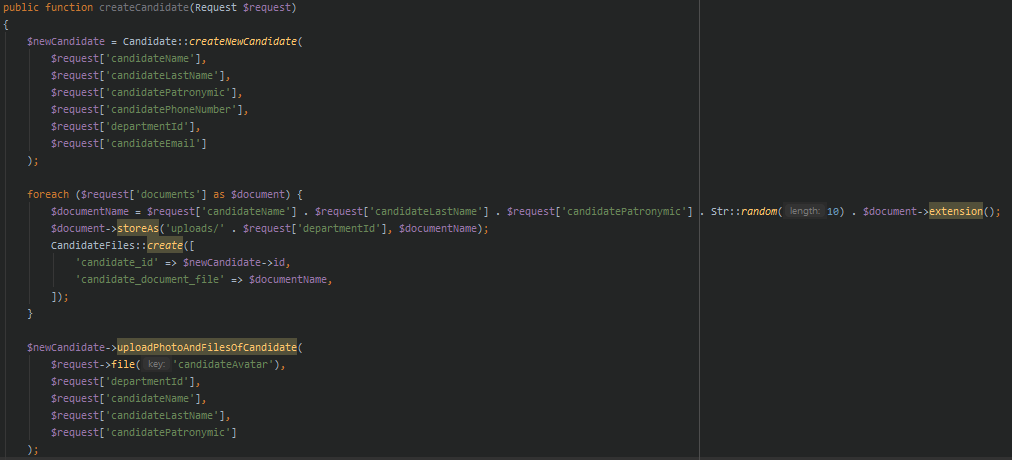This screenshot has height=460, width=1012.
Task: Click the createCandidate function name
Action: (145, 8)
